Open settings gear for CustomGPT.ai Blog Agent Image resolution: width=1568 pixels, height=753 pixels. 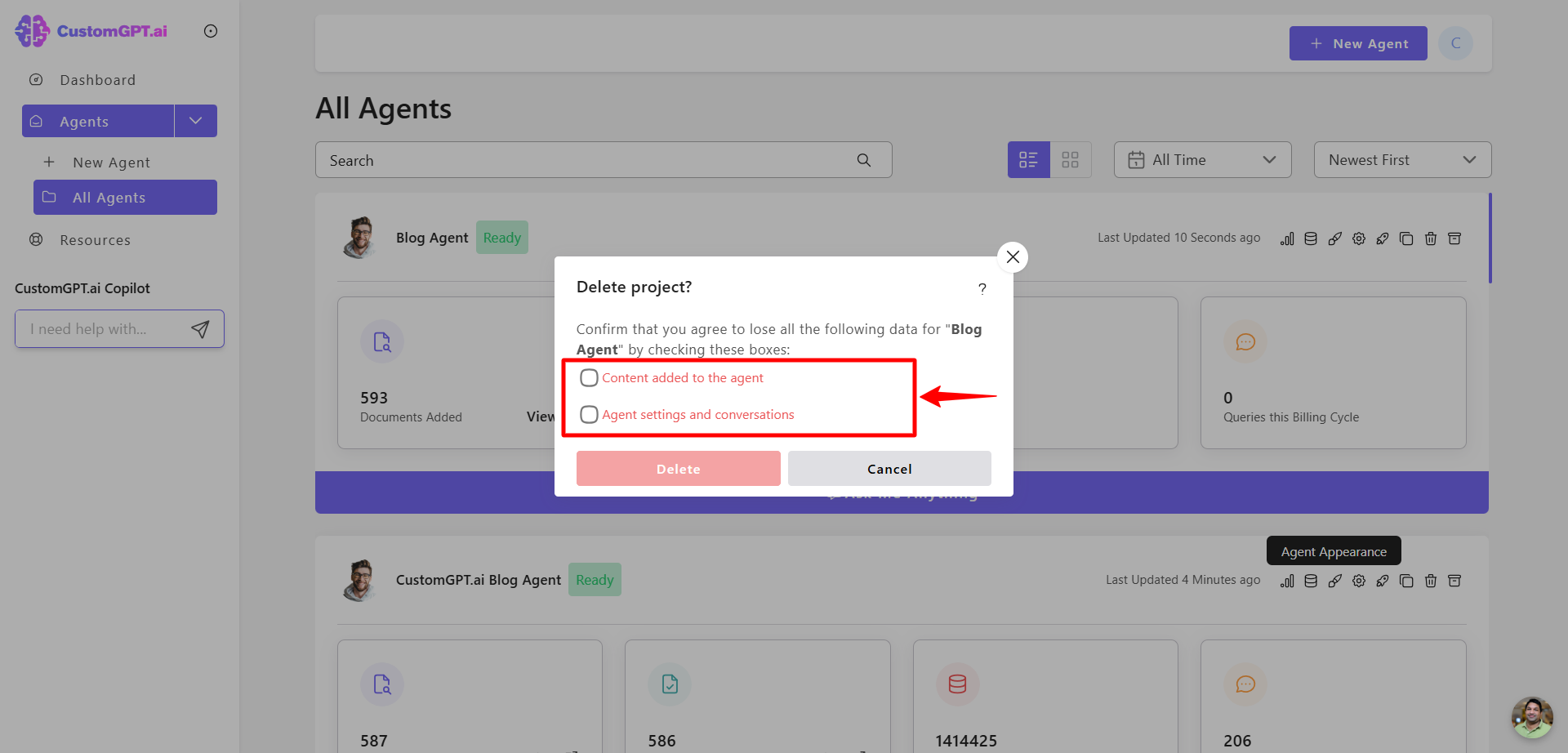click(x=1359, y=581)
